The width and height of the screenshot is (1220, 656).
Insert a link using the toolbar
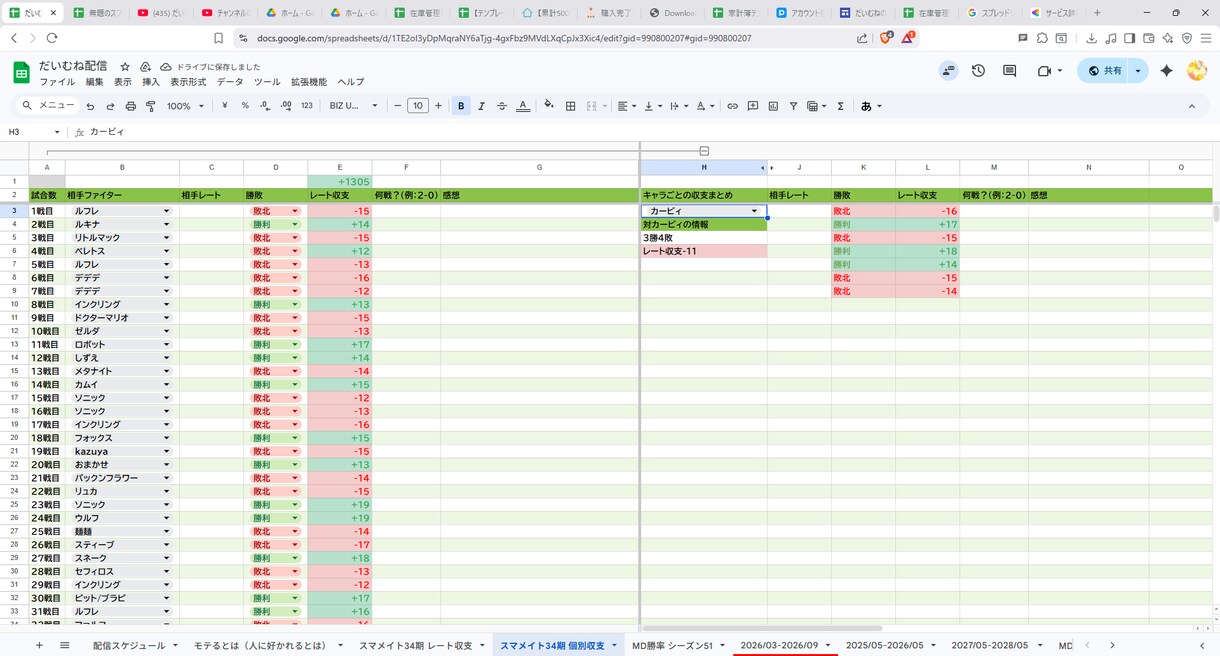pos(732,106)
